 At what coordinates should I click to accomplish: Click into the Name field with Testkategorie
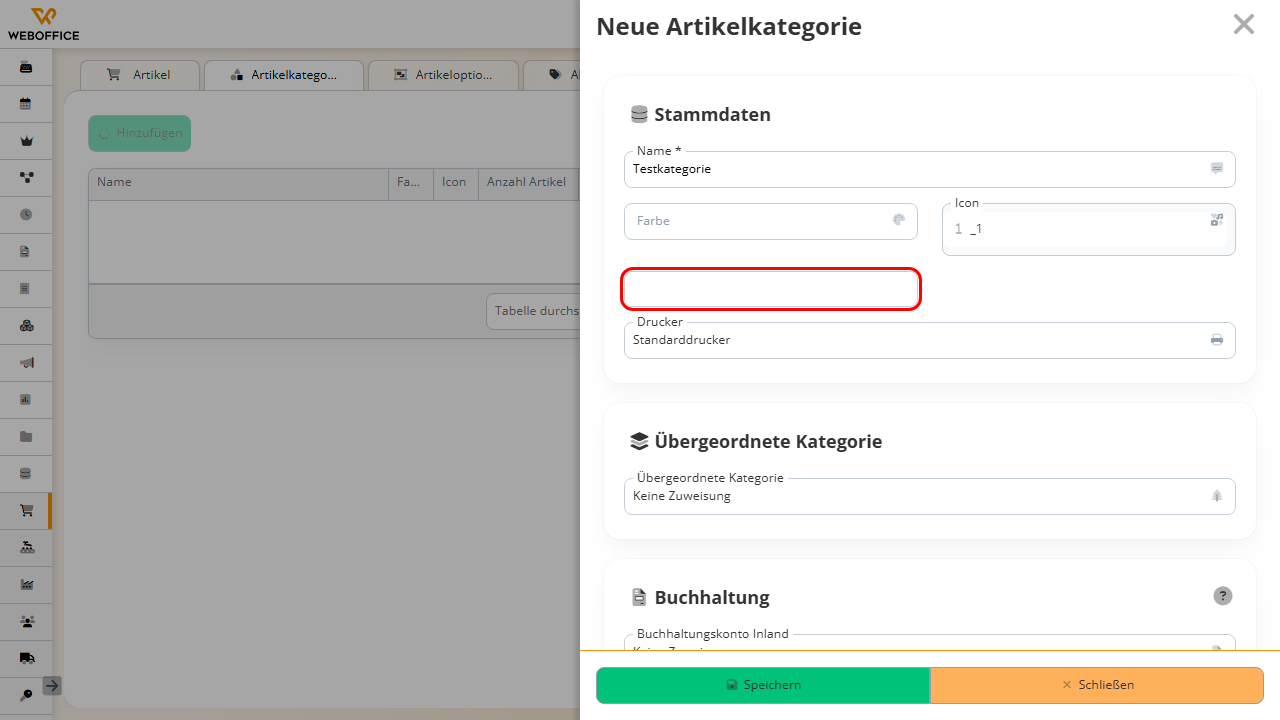pos(930,169)
